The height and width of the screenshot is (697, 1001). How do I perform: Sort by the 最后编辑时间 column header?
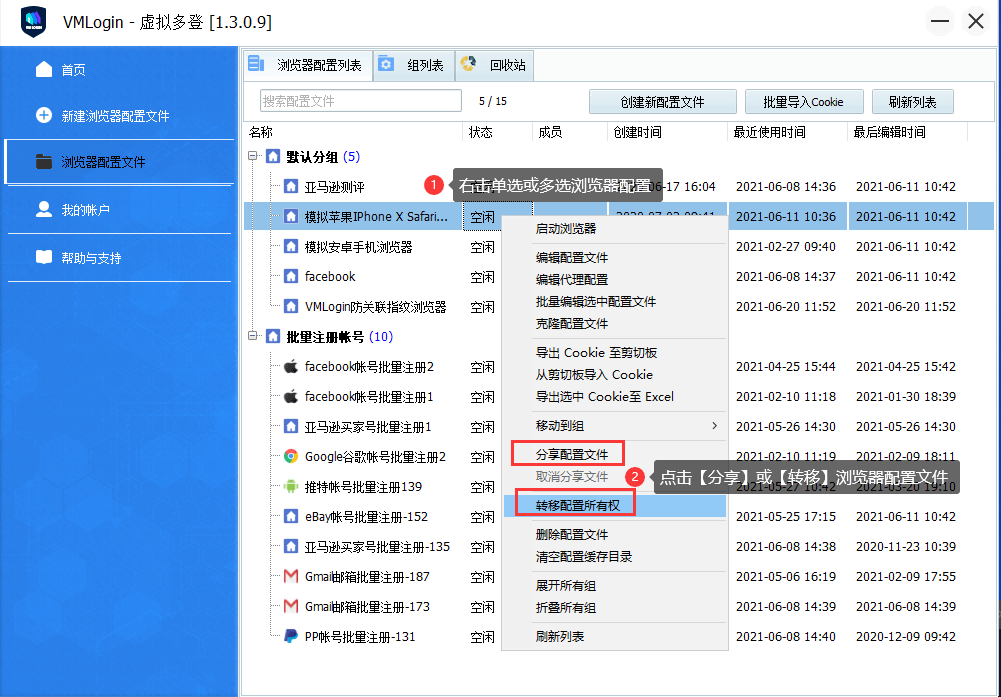point(907,132)
